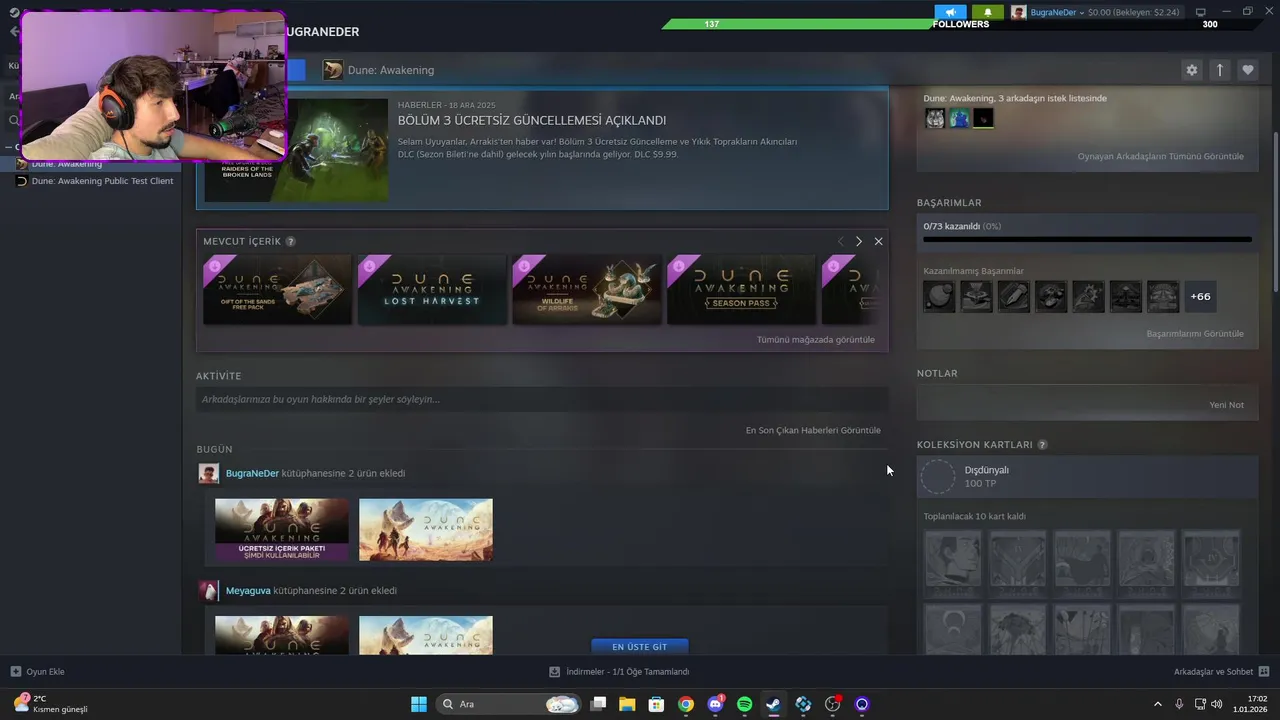
Task: Expand hidden system tray icons chevron
Action: (1158, 704)
